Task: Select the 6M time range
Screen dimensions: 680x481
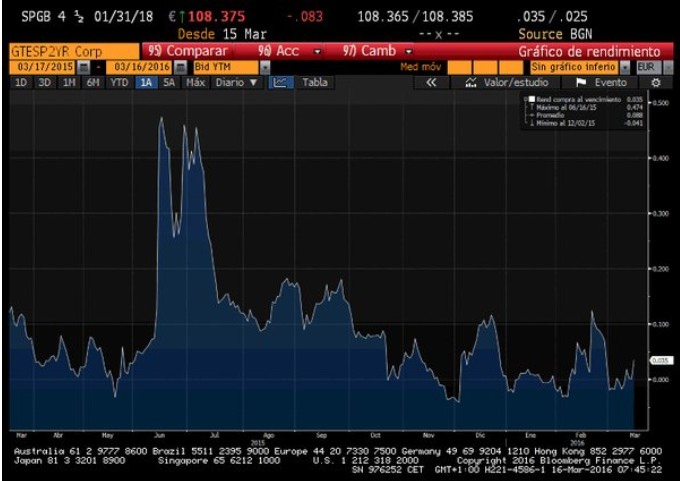Action: tap(93, 83)
